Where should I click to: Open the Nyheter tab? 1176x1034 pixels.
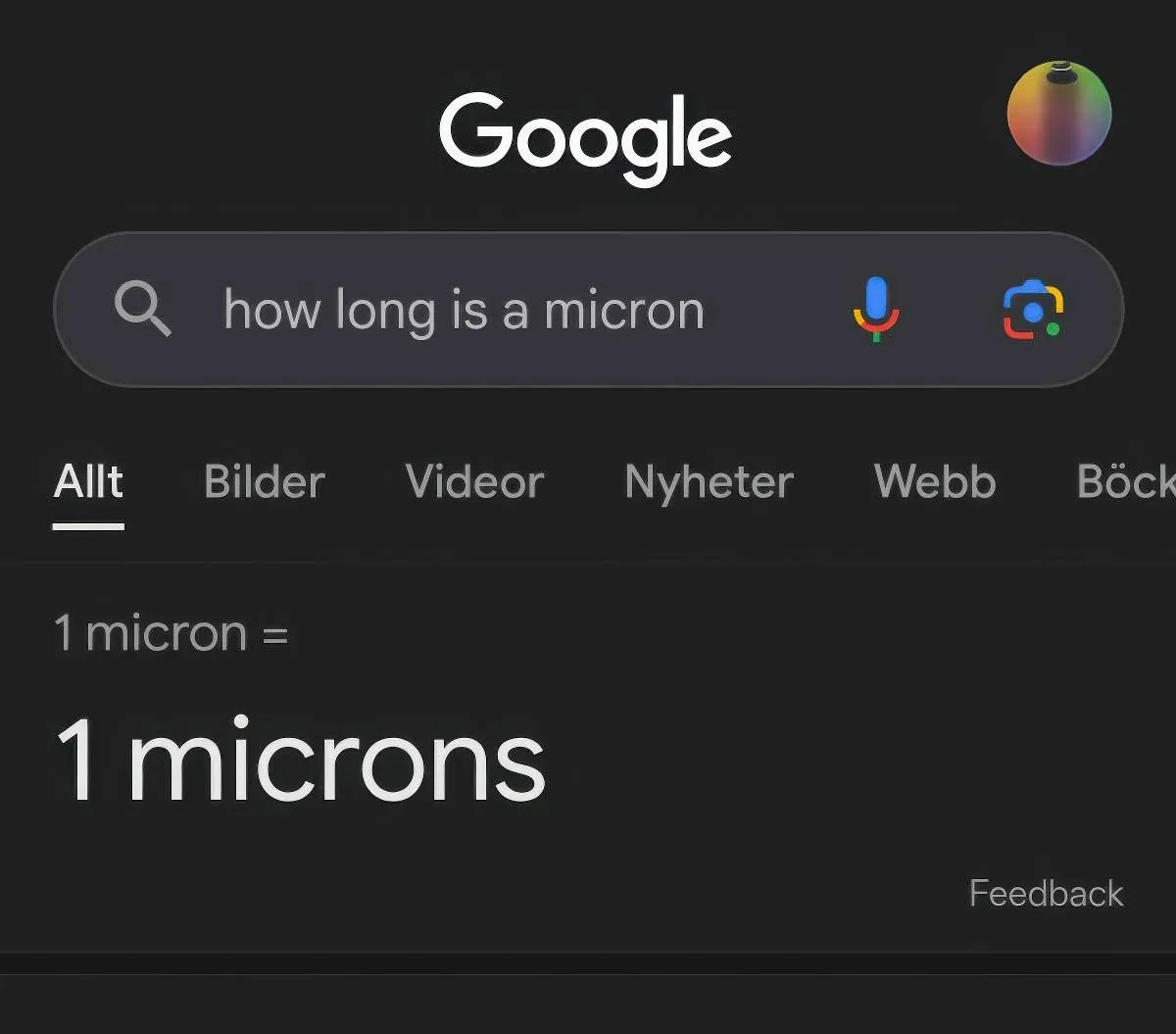(709, 482)
